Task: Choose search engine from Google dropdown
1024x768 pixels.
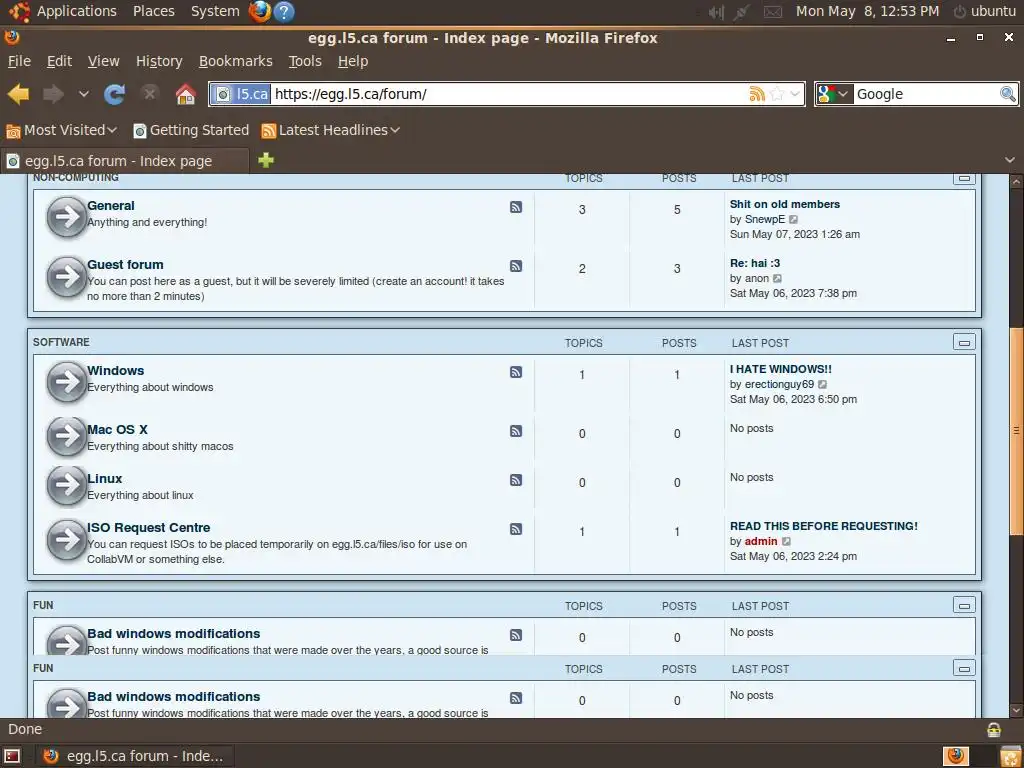Action: click(x=835, y=94)
